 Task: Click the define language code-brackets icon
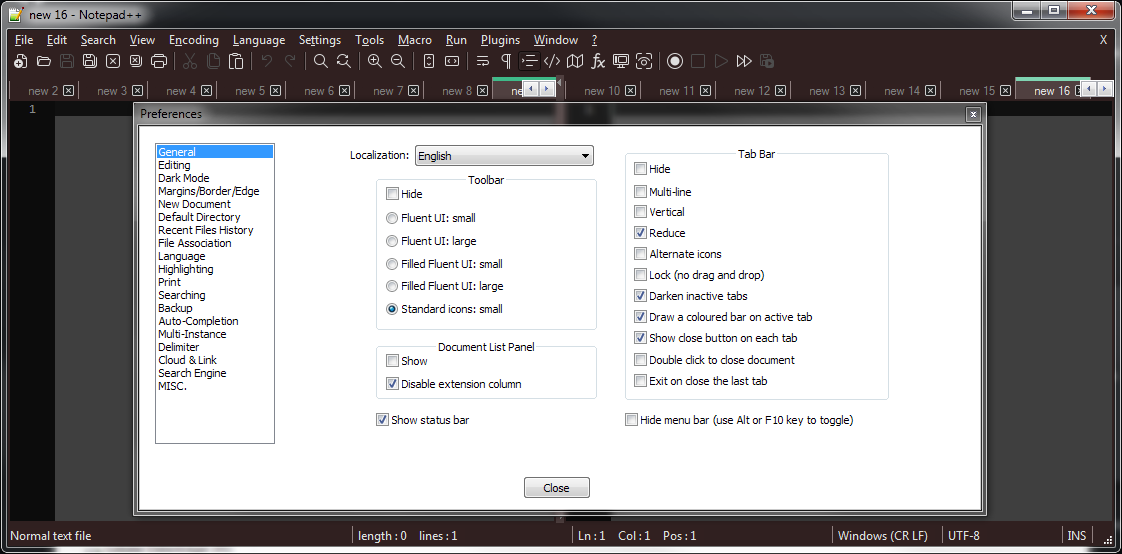coord(552,61)
